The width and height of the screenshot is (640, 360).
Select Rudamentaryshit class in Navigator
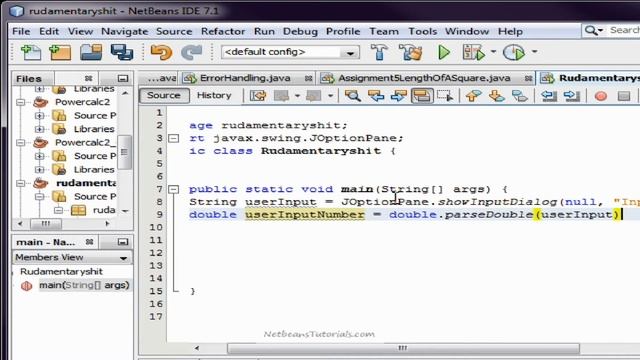point(61,272)
